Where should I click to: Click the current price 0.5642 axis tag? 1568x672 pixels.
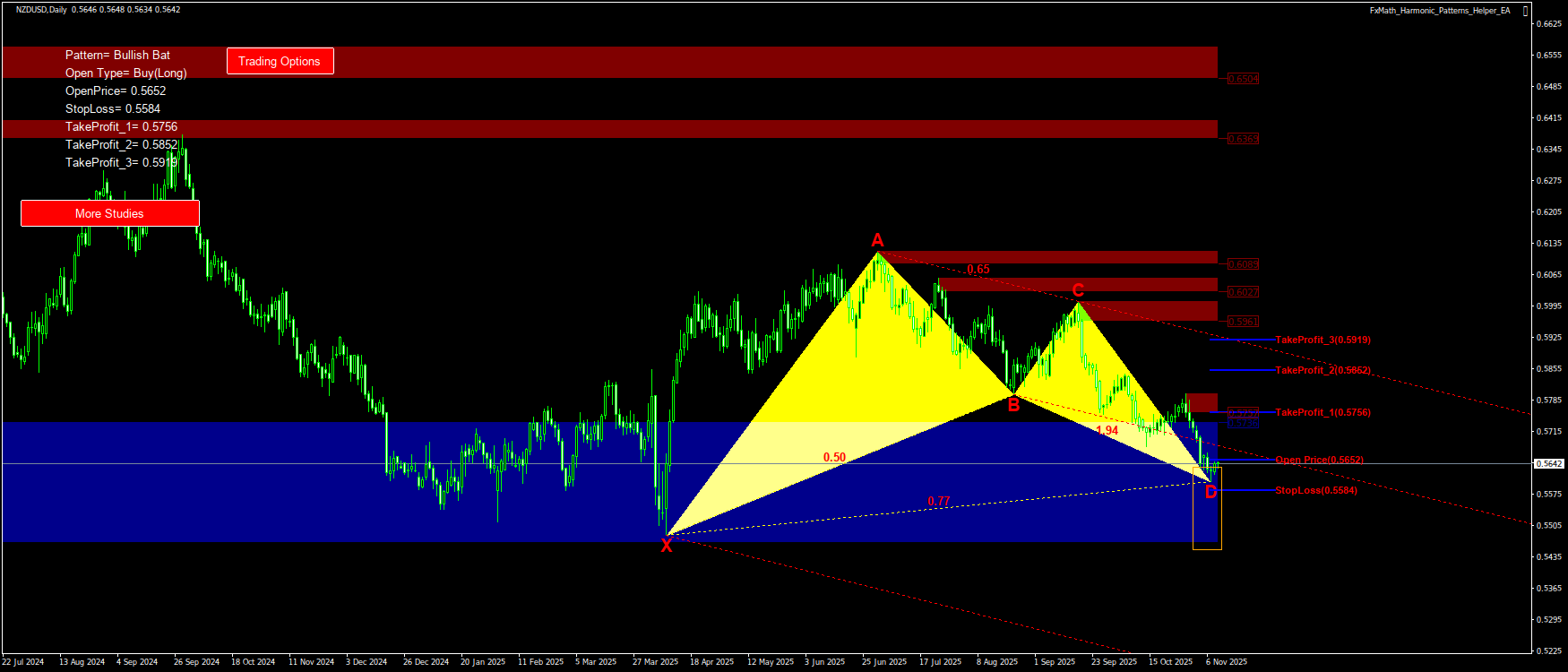coord(1548,463)
